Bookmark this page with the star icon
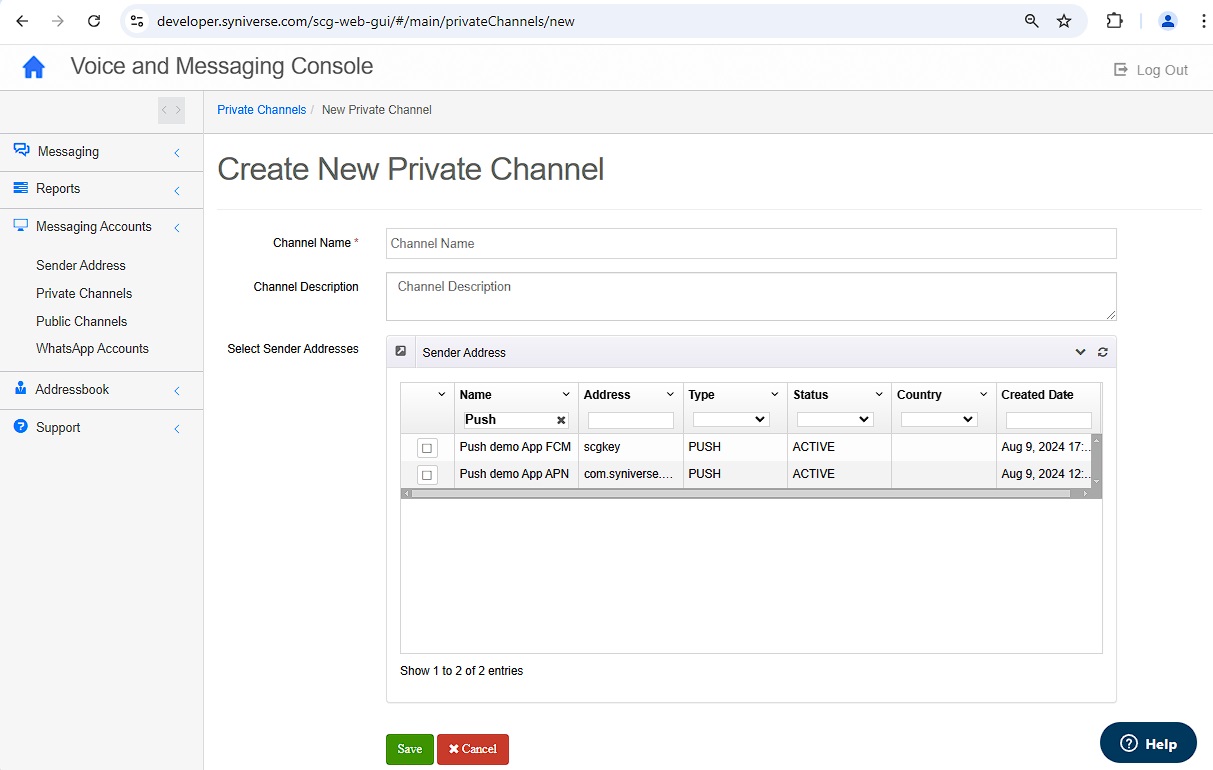The width and height of the screenshot is (1213, 770). point(1064,21)
